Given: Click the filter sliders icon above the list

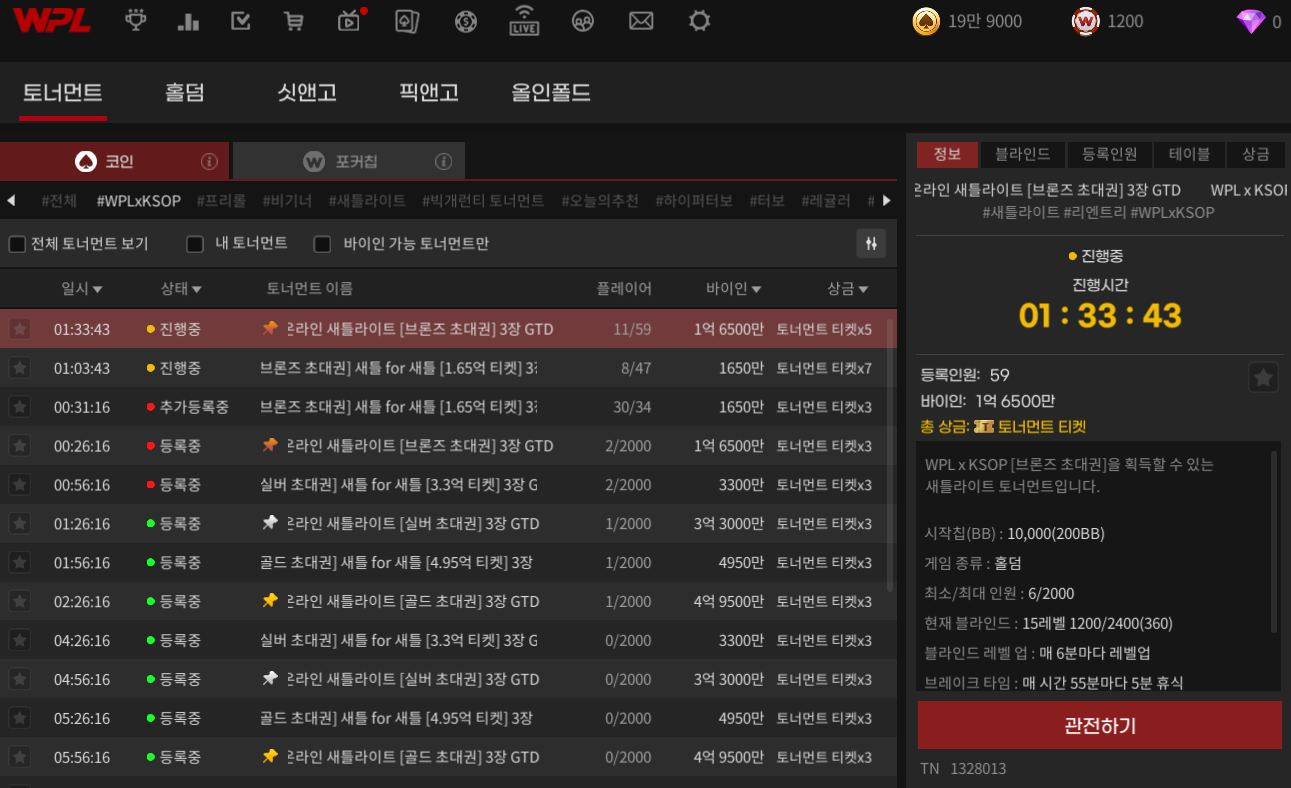Looking at the screenshot, I should point(871,244).
